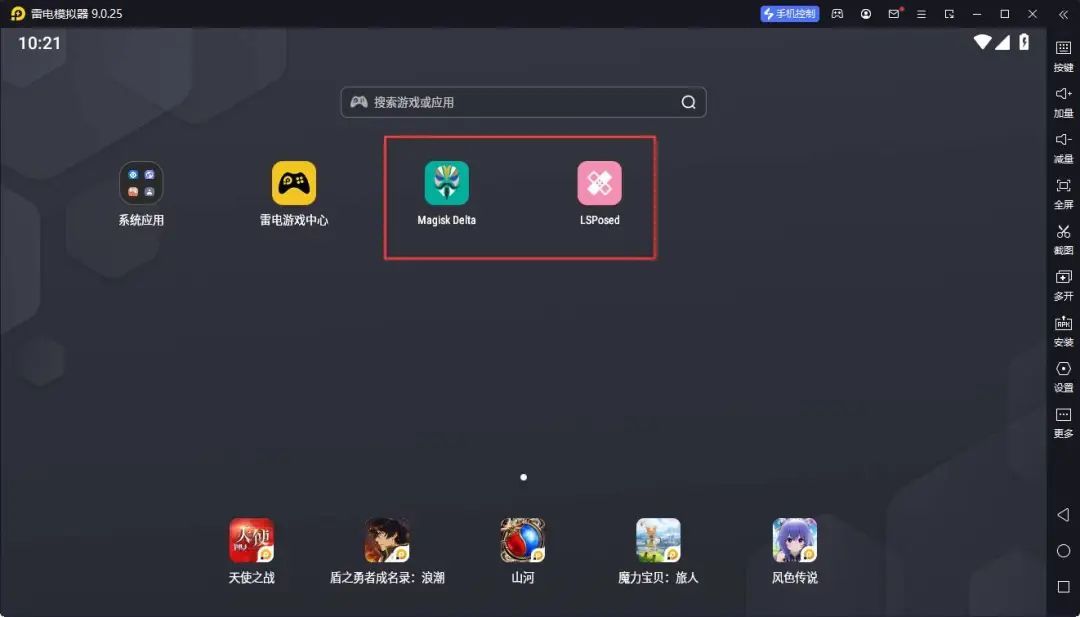Click the 搜索游戏或应用 search field
Viewport: 1080px width, 617px height.
(523, 102)
